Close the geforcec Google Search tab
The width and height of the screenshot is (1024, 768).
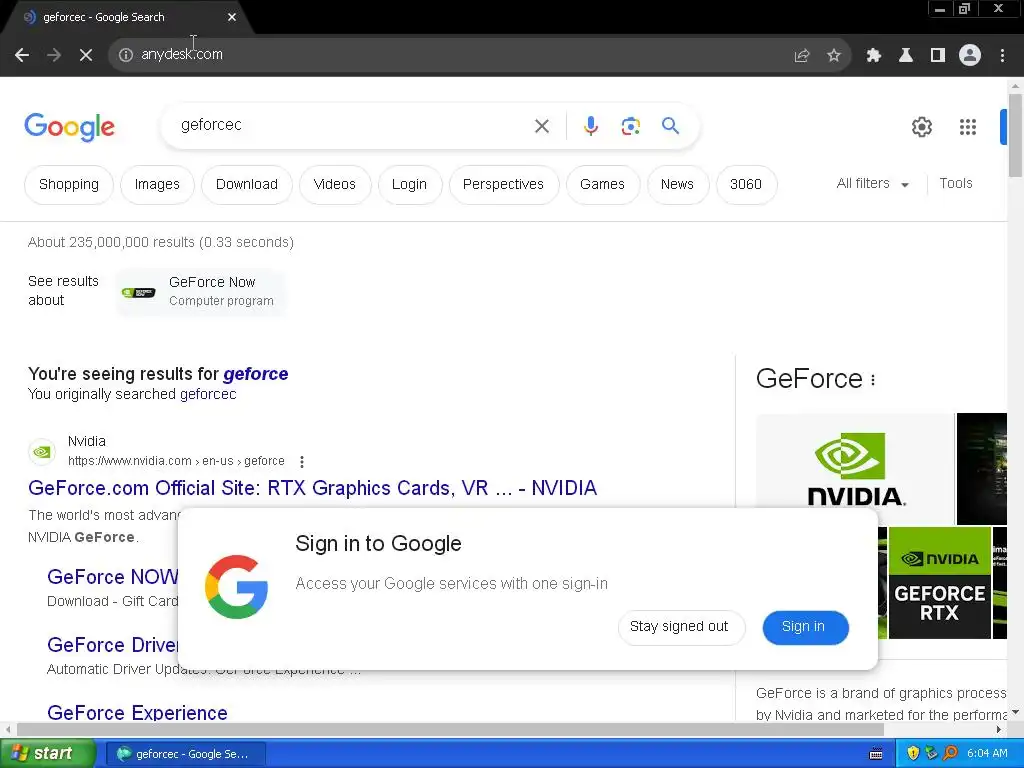[232, 17]
